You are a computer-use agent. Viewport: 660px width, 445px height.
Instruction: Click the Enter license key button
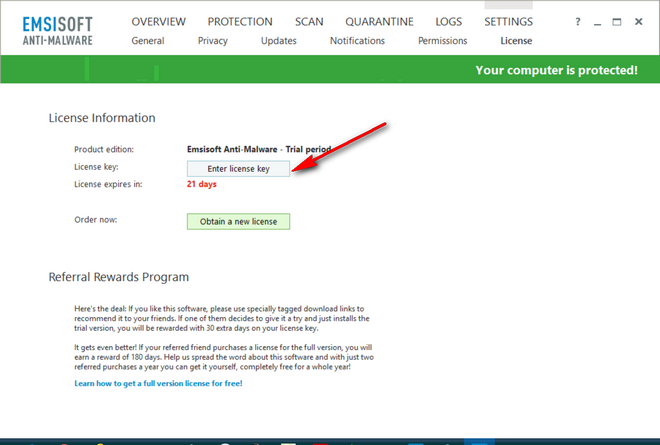238,169
